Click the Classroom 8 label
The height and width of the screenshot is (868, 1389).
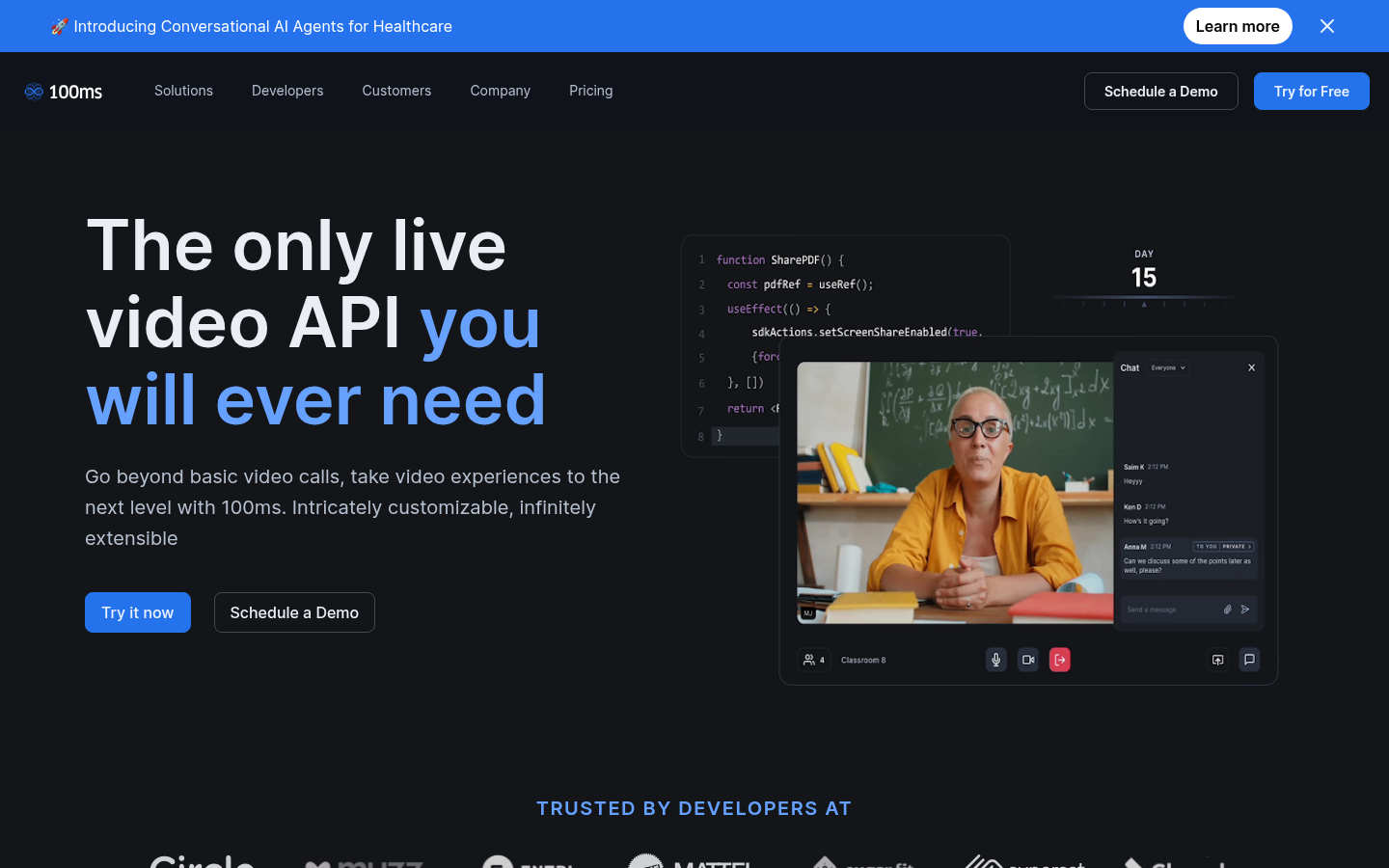(x=863, y=661)
